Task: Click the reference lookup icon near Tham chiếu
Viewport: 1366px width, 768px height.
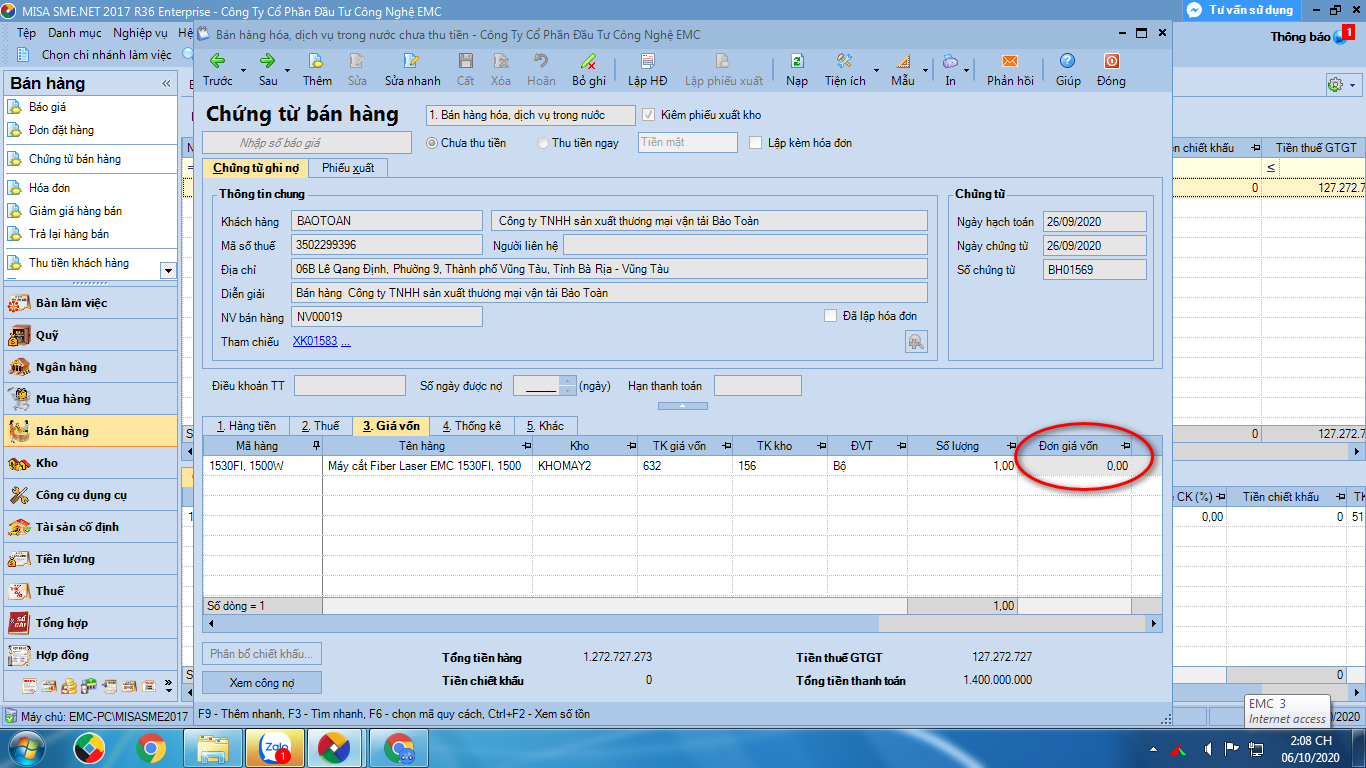Action: tap(915, 342)
